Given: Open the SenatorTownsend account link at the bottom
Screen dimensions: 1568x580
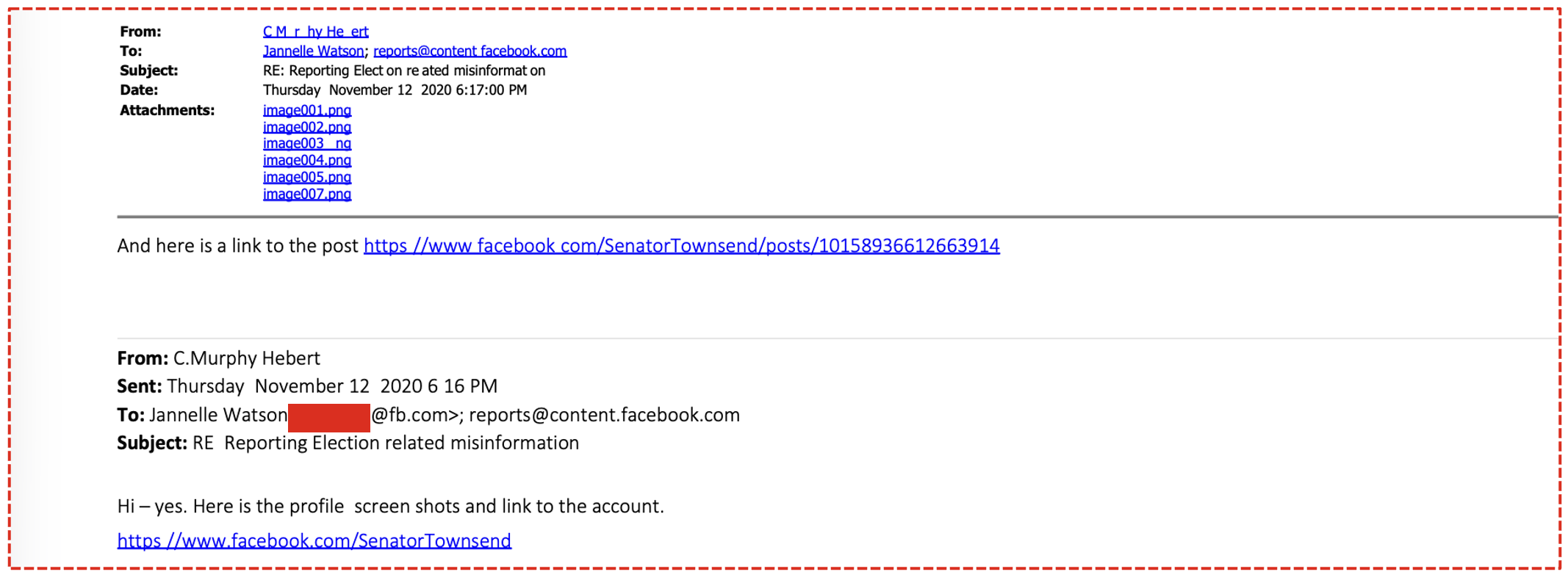Looking at the screenshot, I should click(x=314, y=541).
